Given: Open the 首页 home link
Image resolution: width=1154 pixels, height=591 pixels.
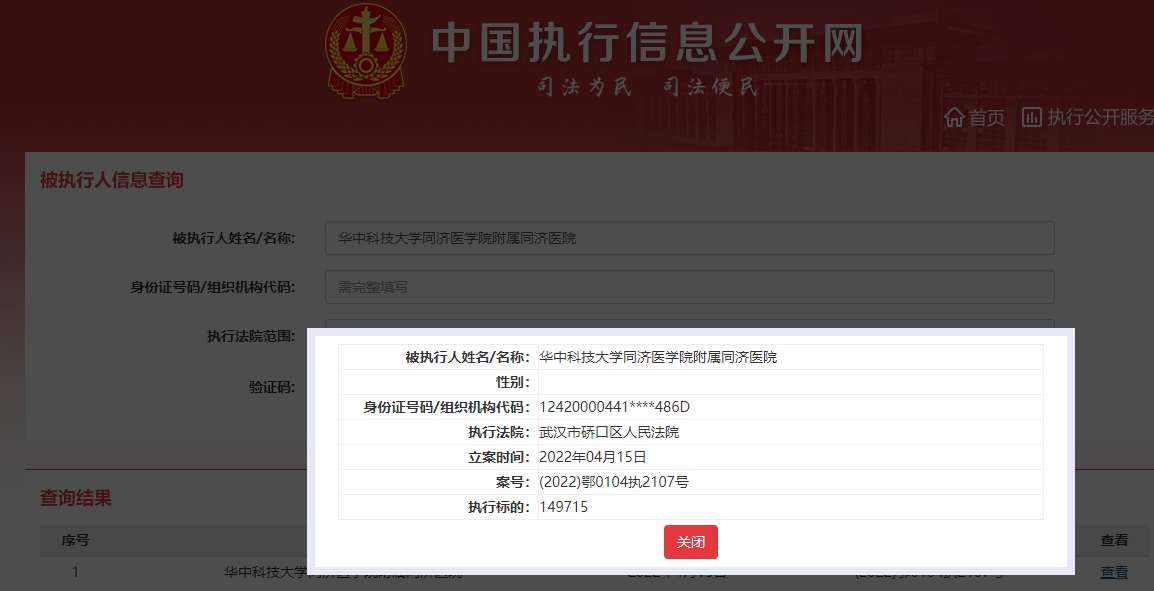Looking at the screenshot, I should (x=986, y=117).
